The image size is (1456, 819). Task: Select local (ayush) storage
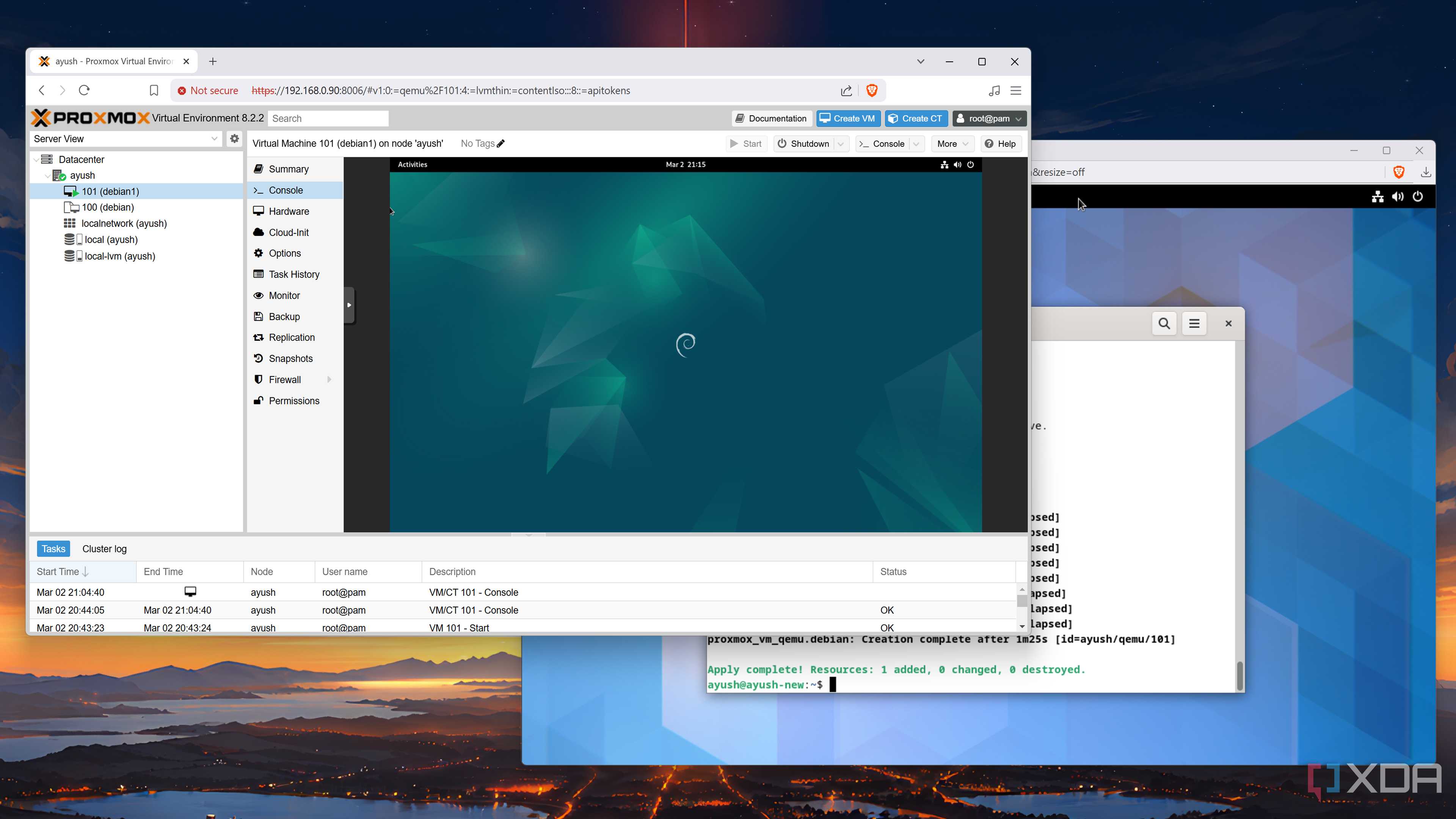(x=111, y=240)
